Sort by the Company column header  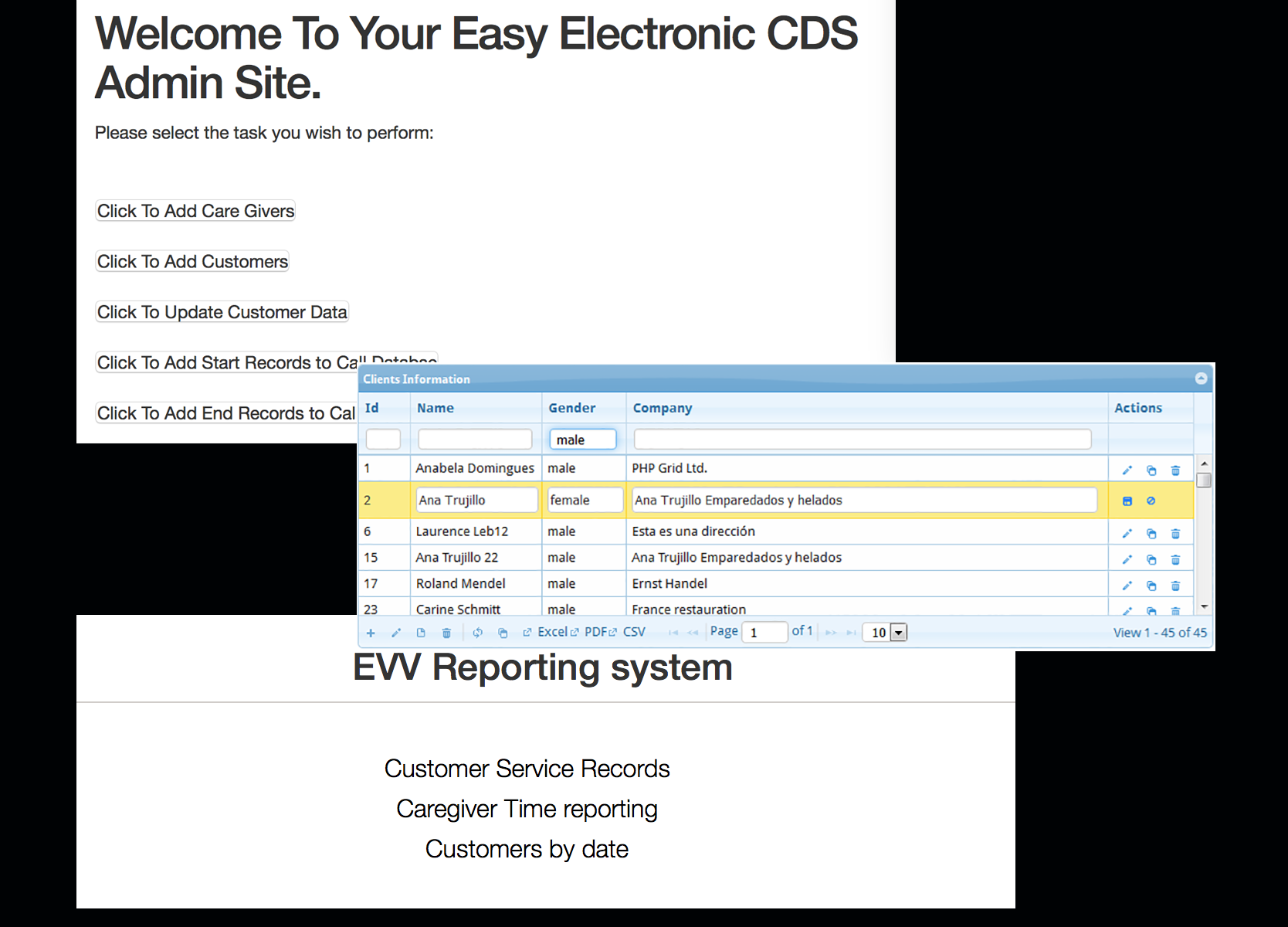[662, 408]
